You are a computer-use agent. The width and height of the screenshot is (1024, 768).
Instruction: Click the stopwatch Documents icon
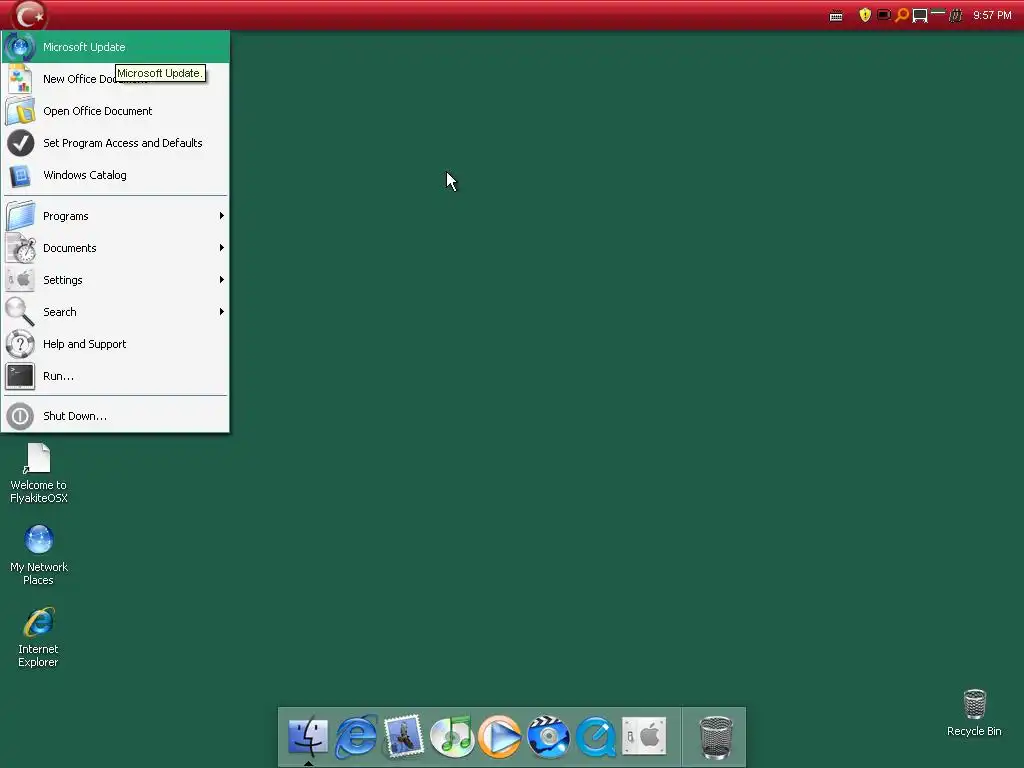click(20, 248)
